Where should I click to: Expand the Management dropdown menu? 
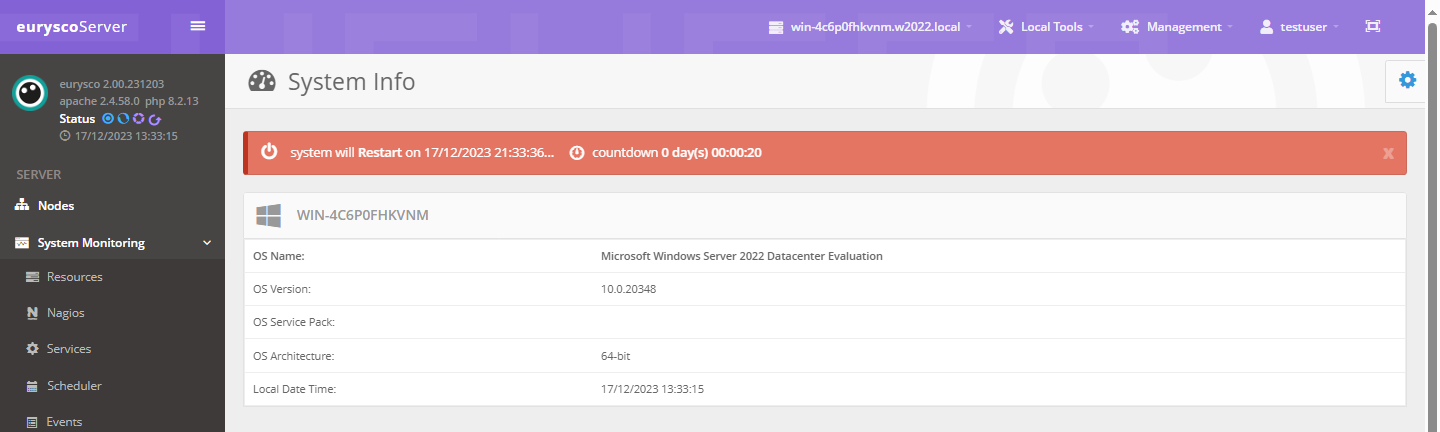point(1176,27)
